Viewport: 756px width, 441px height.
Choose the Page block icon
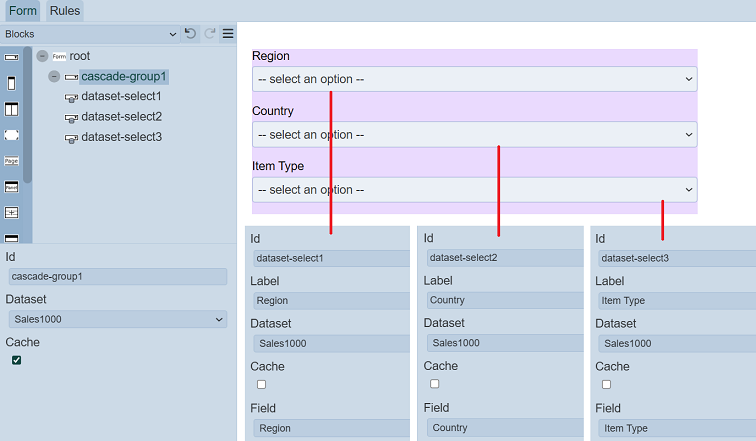click(12, 160)
